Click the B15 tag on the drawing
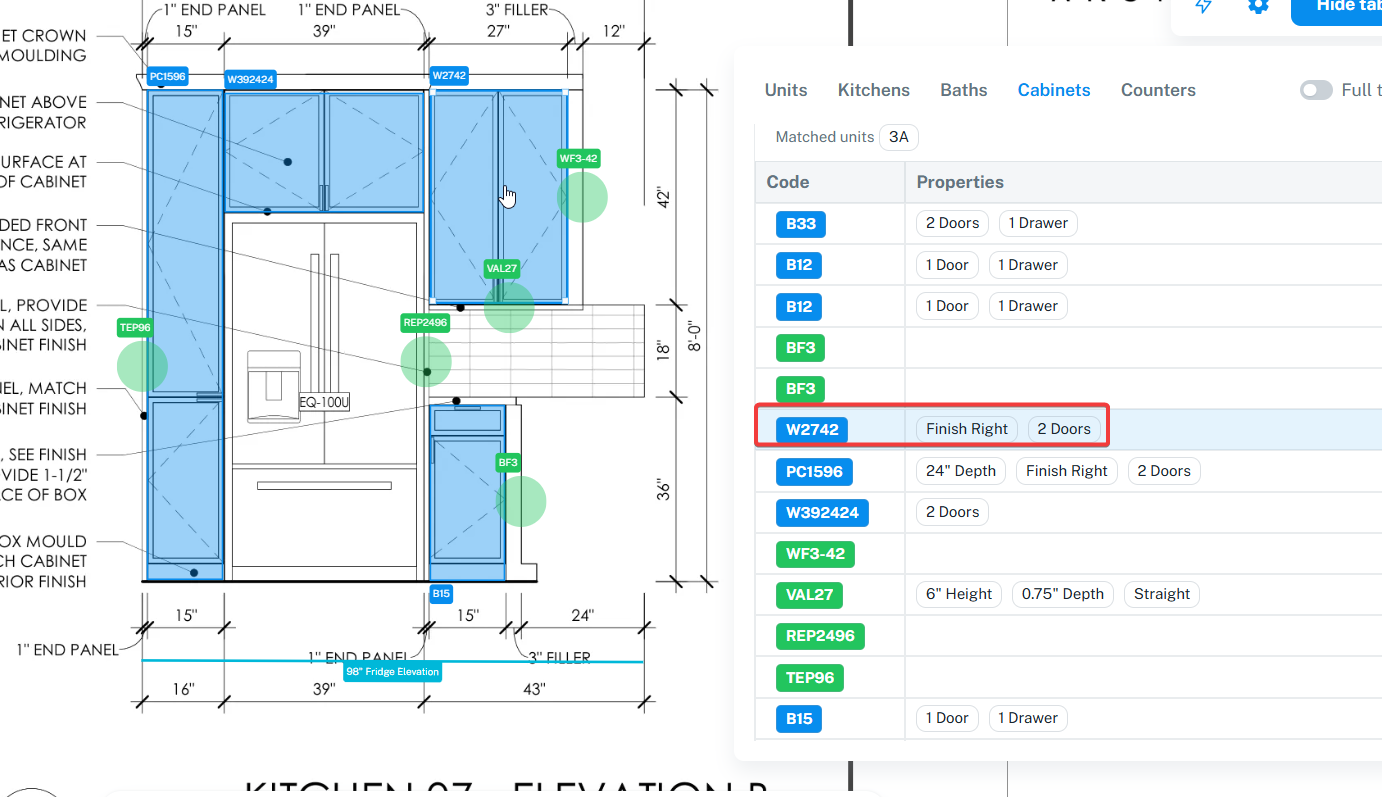The width and height of the screenshot is (1382, 797). (441, 594)
